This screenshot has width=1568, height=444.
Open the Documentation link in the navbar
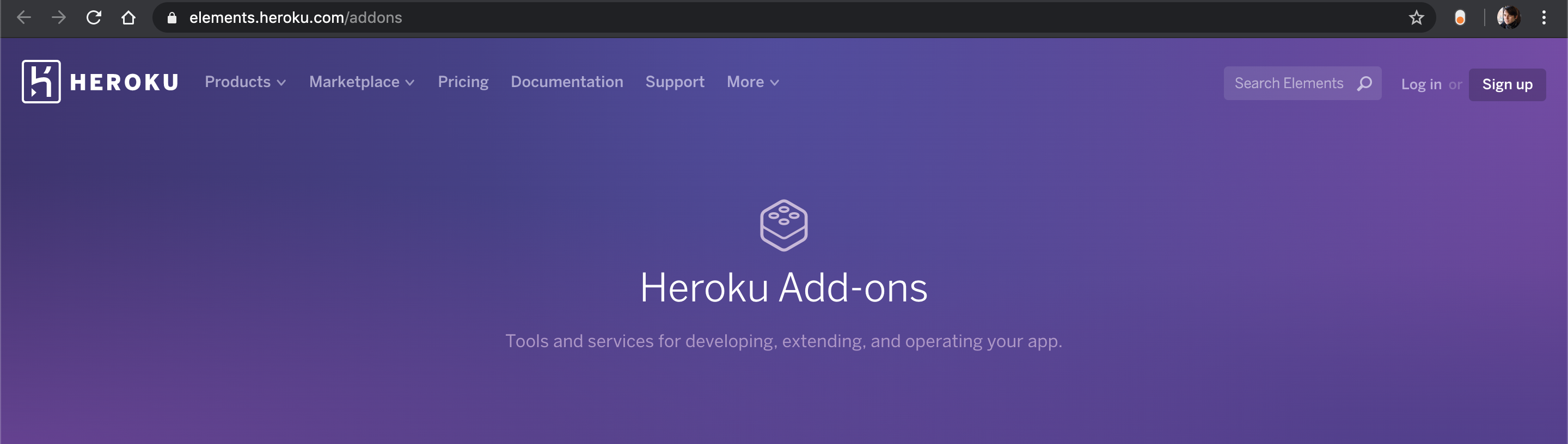(567, 82)
